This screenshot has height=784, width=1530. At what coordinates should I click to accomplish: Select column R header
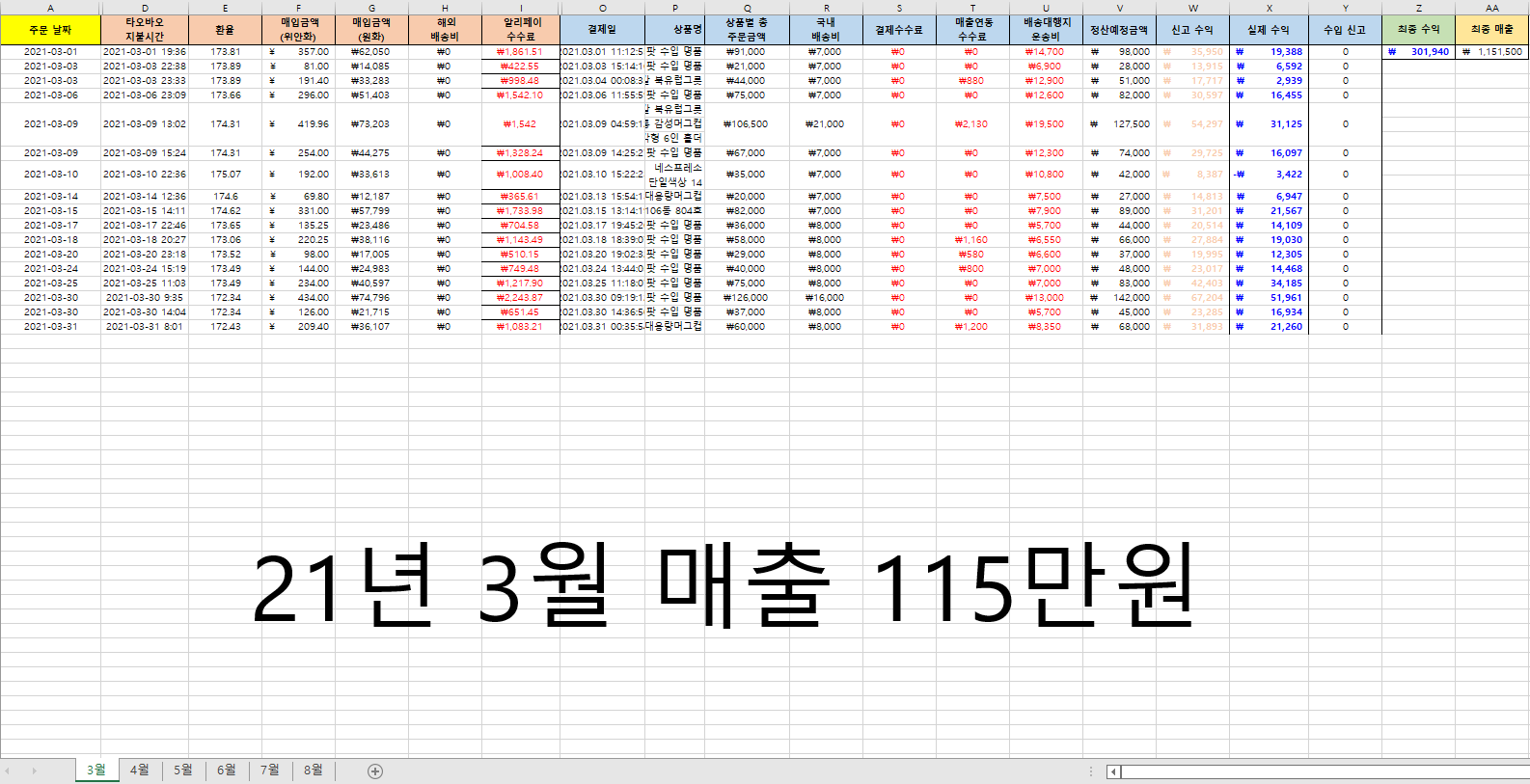click(826, 8)
